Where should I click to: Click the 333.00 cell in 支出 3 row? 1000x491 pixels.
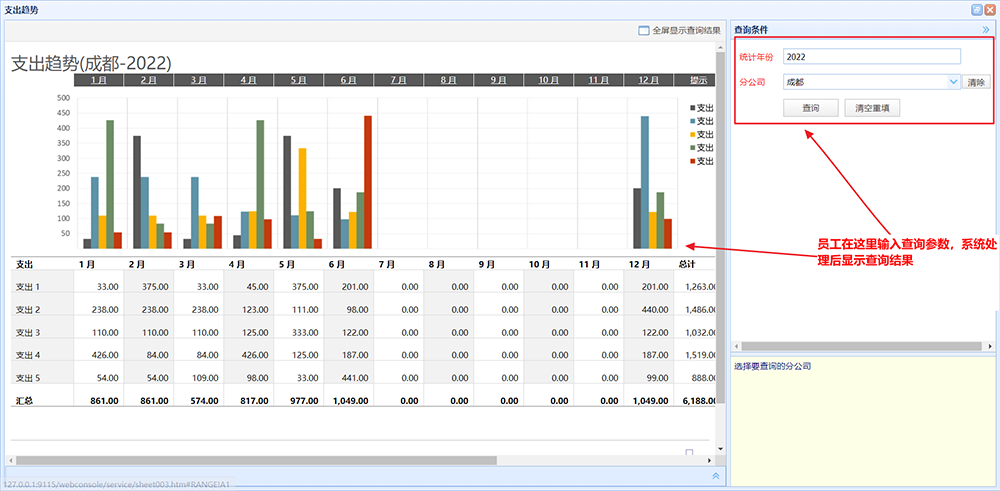click(307, 332)
